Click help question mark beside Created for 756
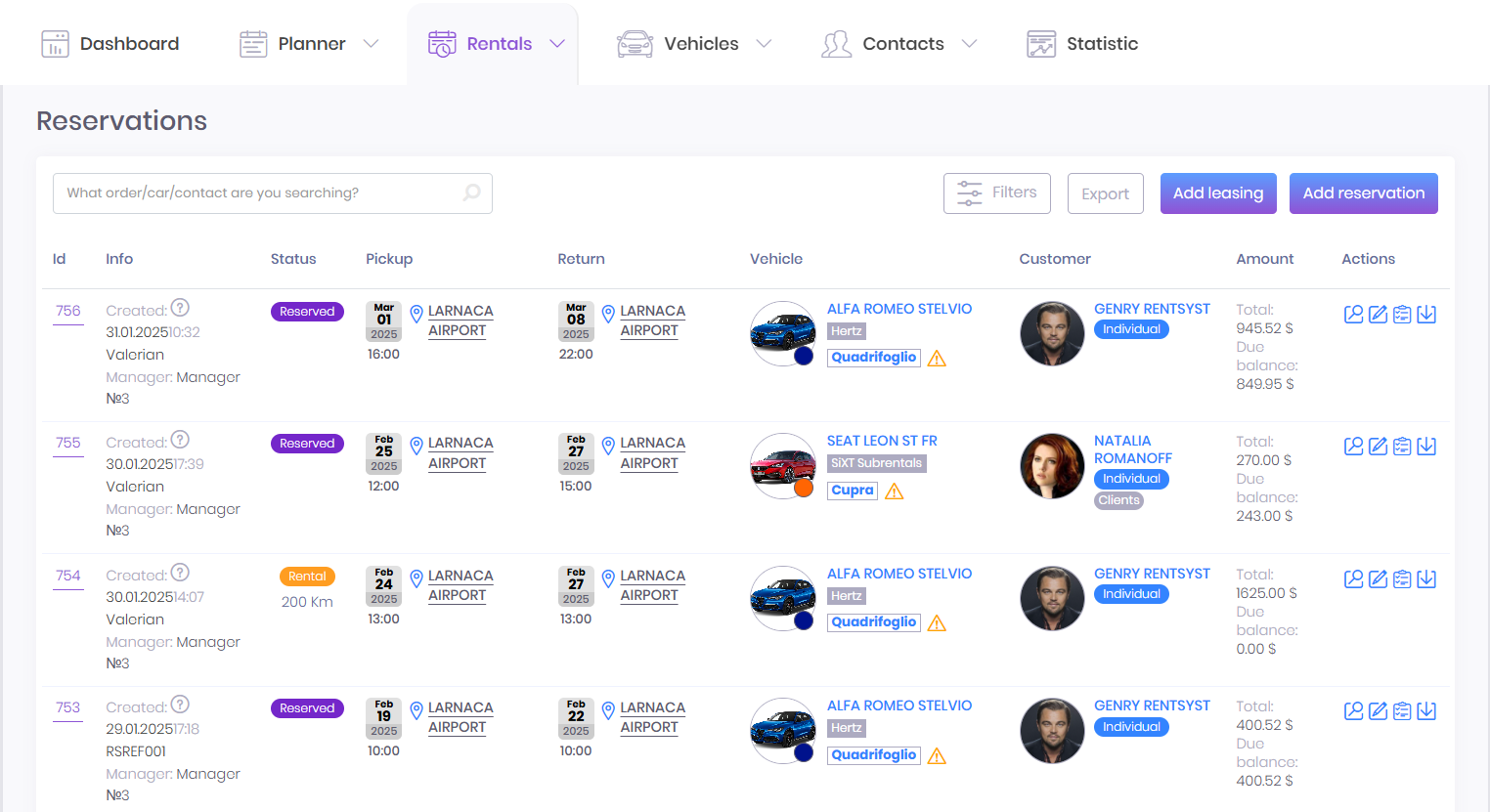Image resolution: width=1490 pixels, height=812 pixels. 180,308
